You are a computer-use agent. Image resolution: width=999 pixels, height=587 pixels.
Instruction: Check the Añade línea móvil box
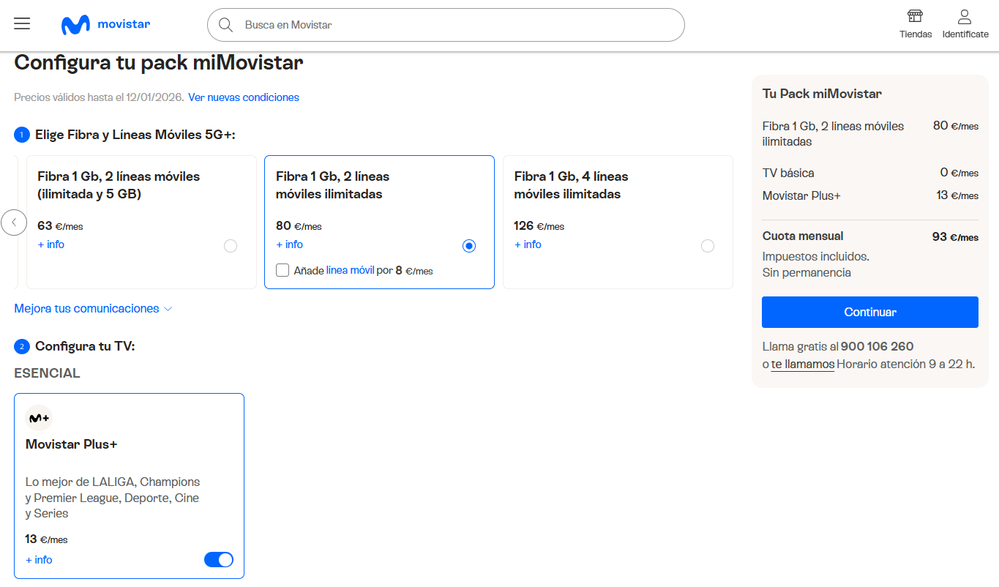283,270
